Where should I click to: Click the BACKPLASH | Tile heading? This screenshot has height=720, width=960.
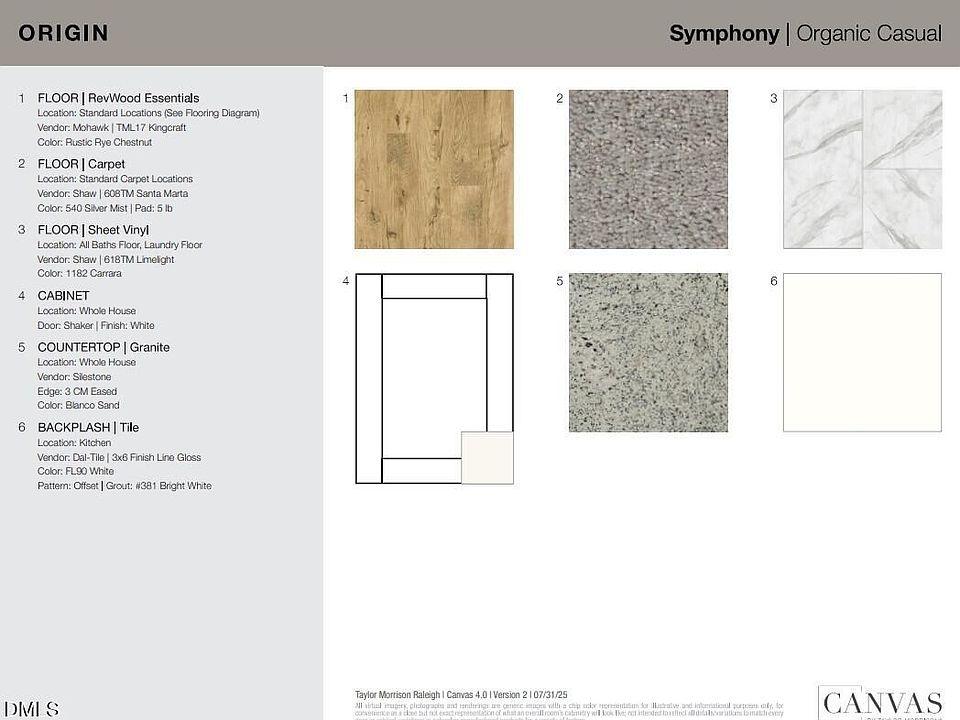(88, 428)
